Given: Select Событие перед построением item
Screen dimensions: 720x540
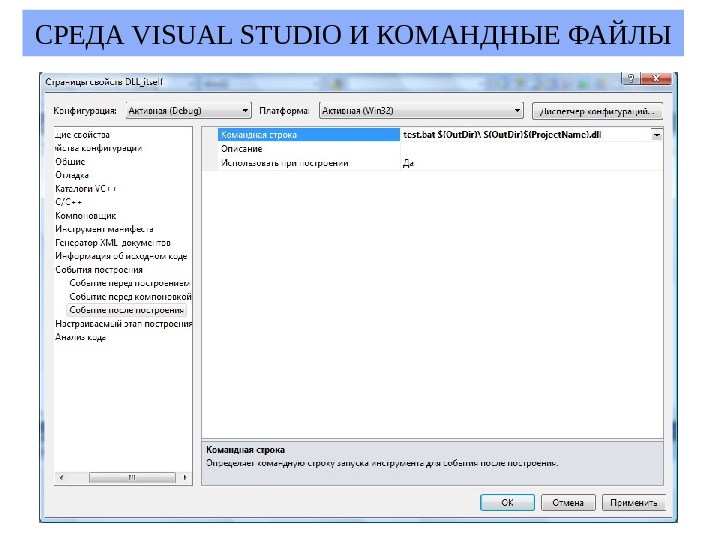Looking at the screenshot, I should (129, 283).
